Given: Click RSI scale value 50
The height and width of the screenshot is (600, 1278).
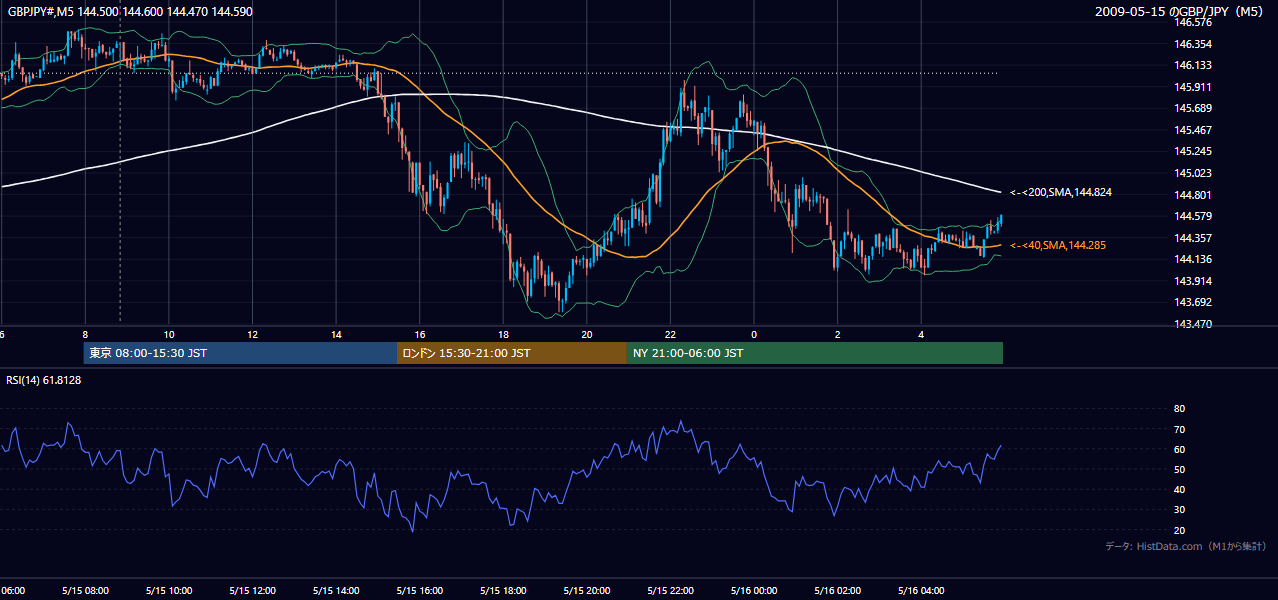Looking at the screenshot, I should (1179, 469).
